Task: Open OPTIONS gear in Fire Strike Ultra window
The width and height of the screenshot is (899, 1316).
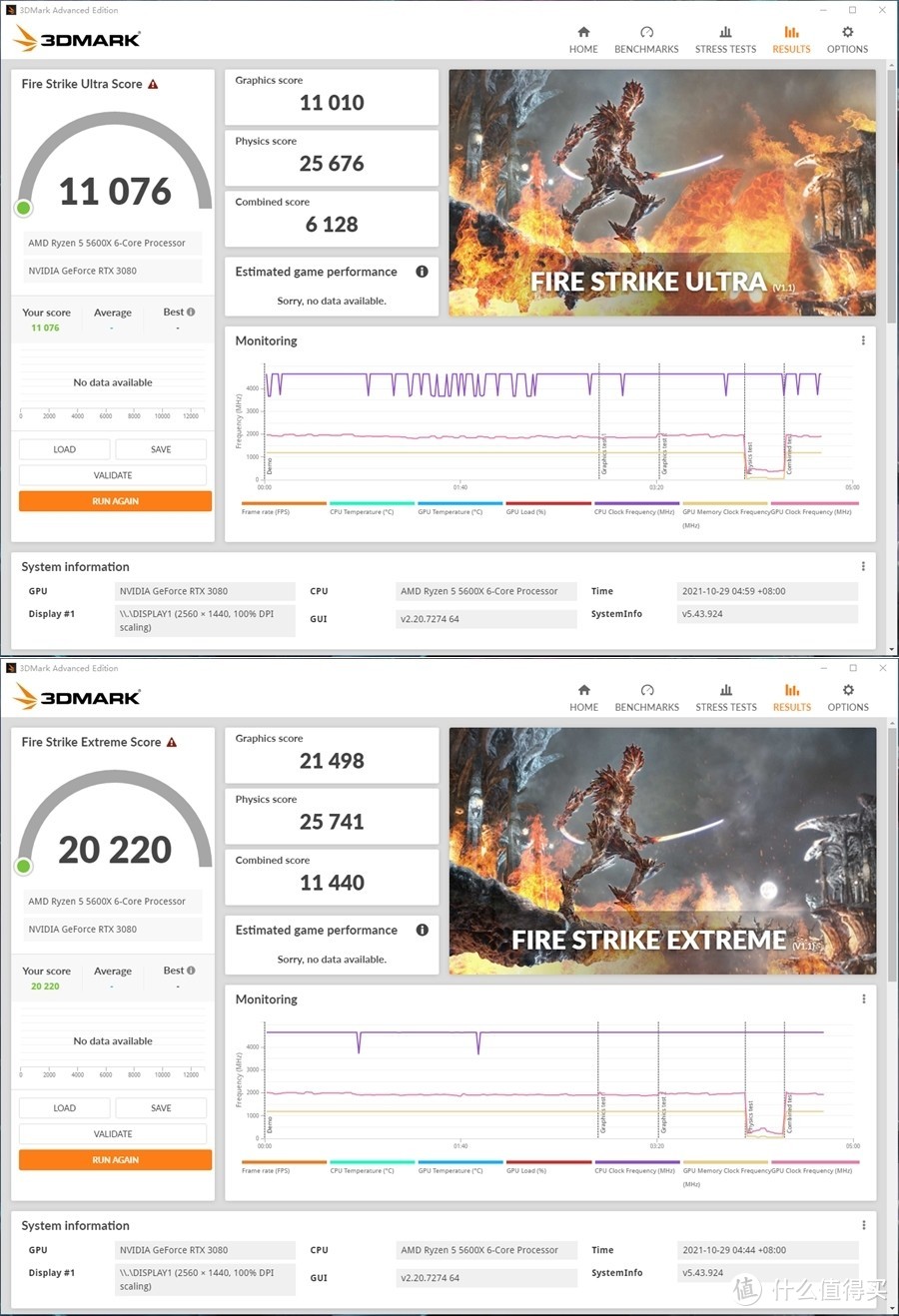Action: [847, 40]
